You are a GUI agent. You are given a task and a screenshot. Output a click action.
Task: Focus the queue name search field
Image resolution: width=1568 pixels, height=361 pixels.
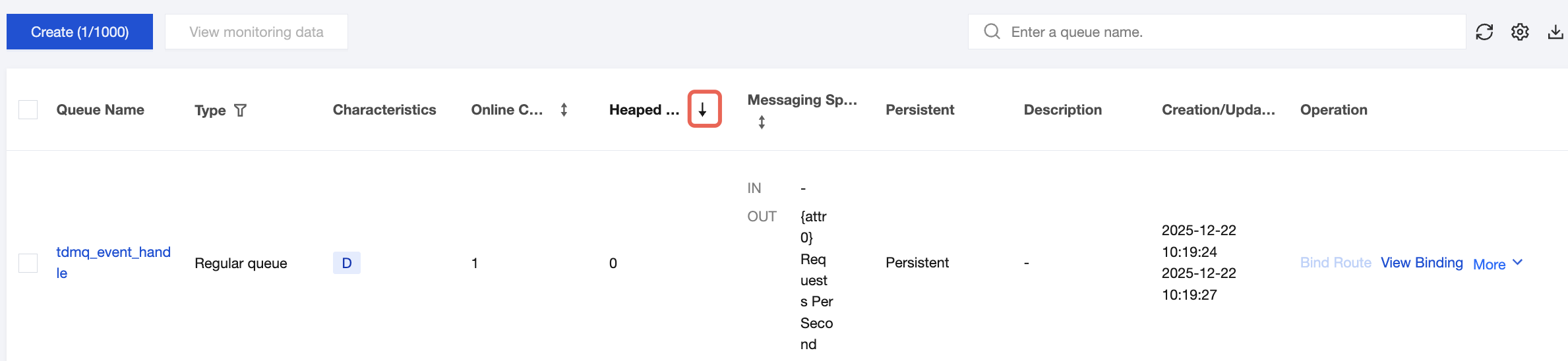click(x=1226, y=32)
